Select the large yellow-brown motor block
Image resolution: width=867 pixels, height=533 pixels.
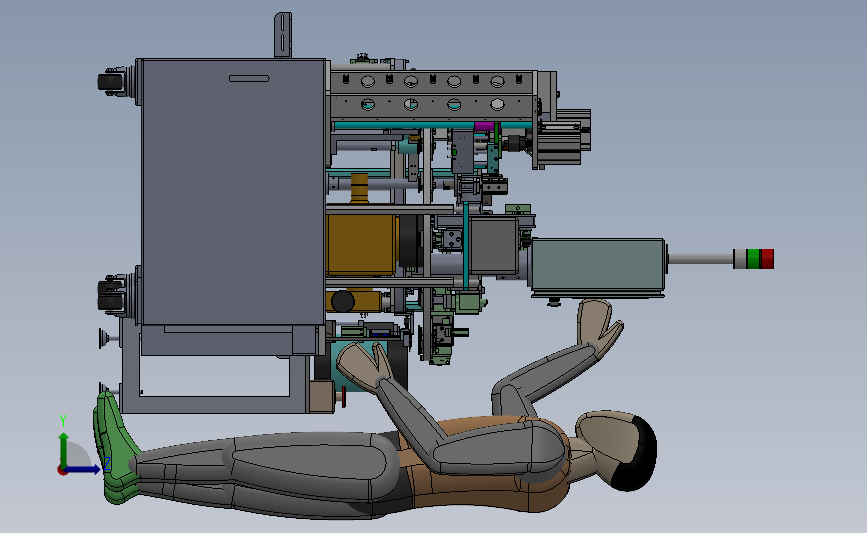click(x=361, y=245)
